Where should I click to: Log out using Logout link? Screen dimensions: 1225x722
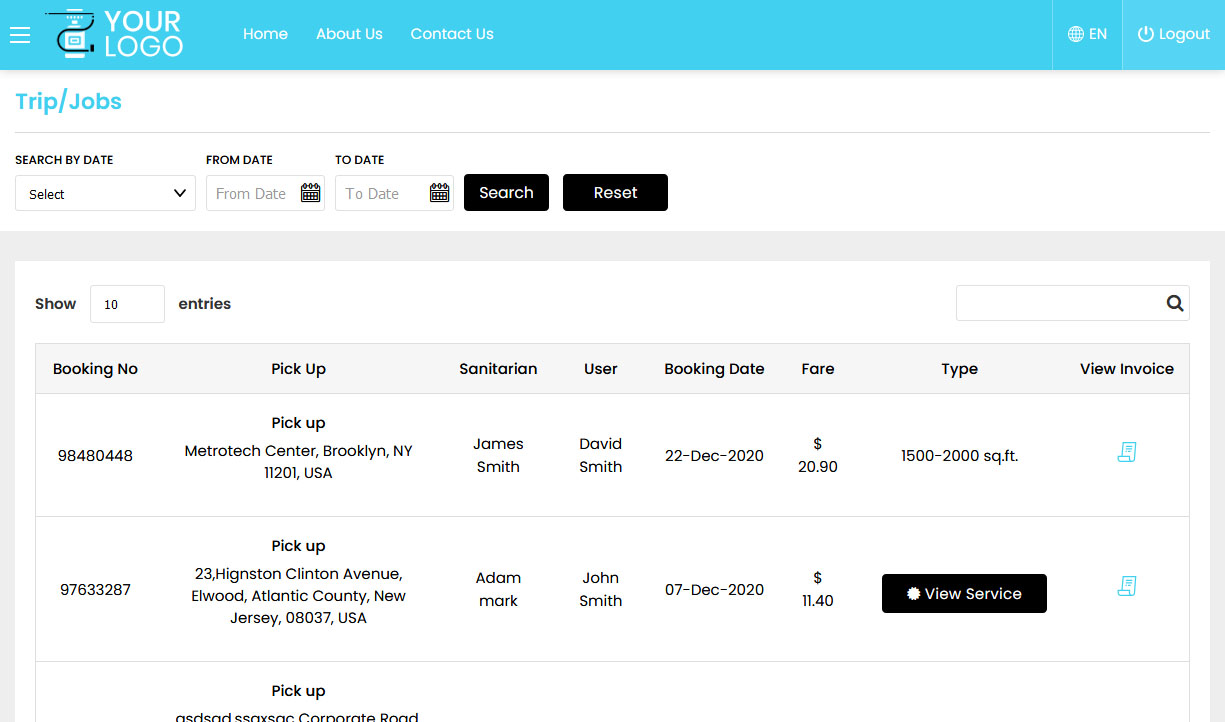pos(1174,34)
